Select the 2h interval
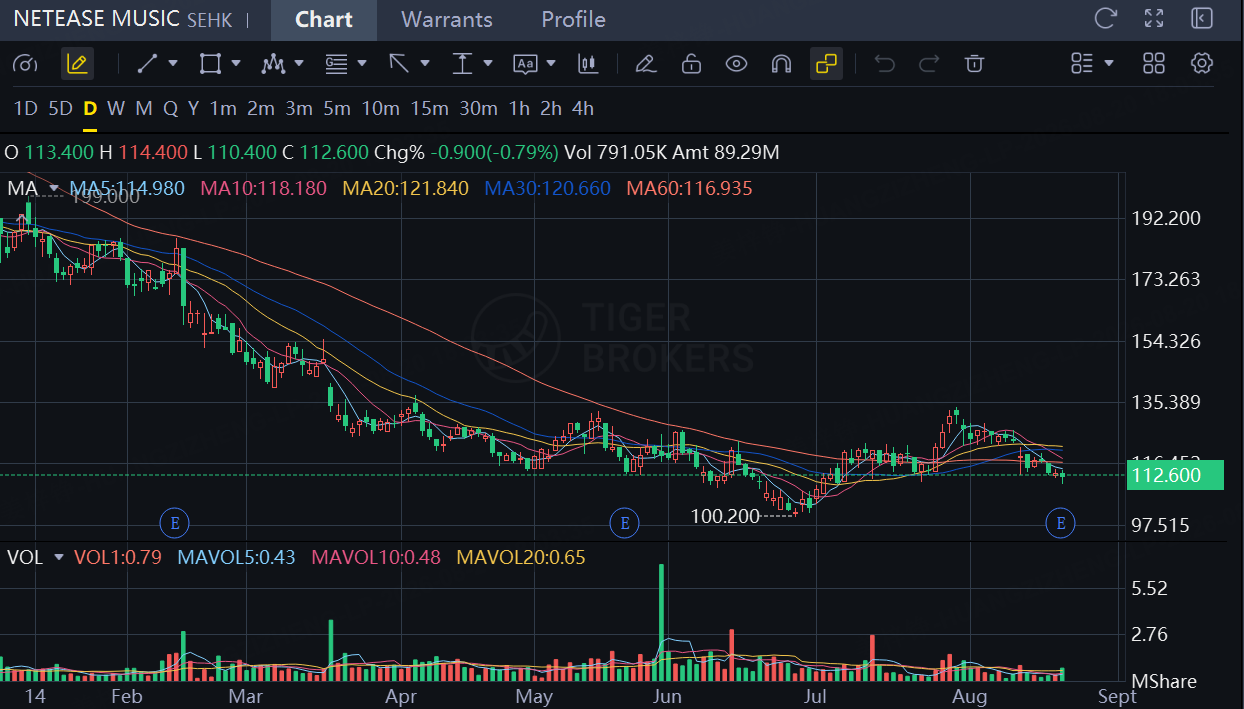The height and width of the screenshot is (709, 1244). point(551,108)
